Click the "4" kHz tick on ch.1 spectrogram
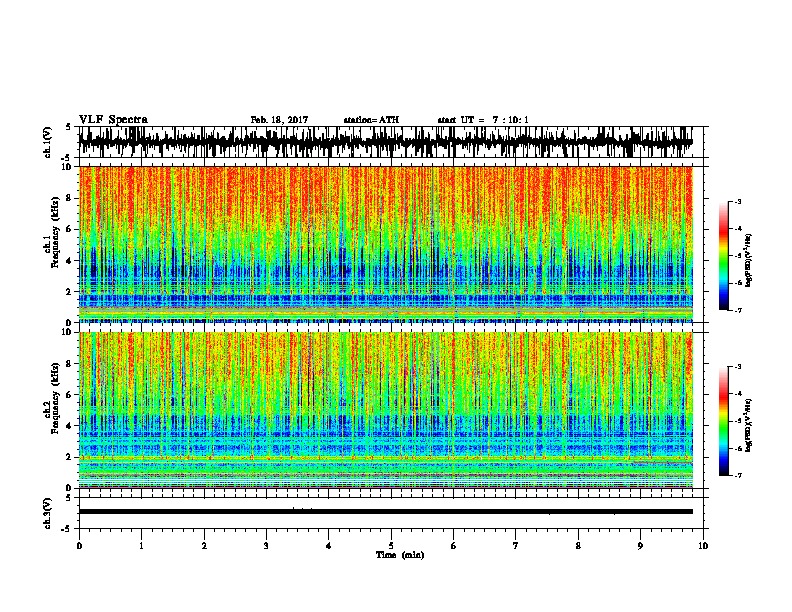The image size is (792, 612). coord(70,261)
